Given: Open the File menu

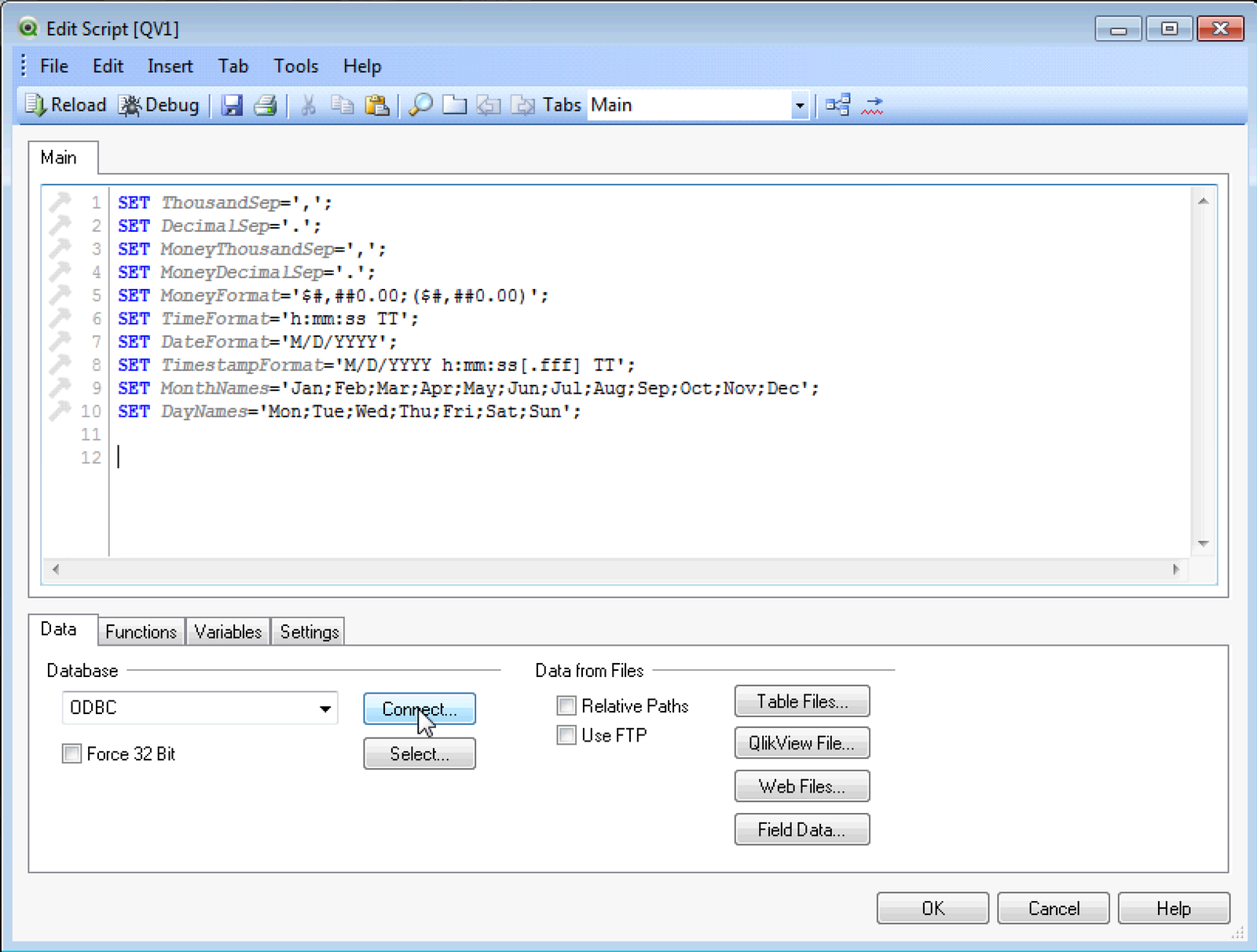Looking at the screenshot, I should pyautogui.click(x=54, y=66).
